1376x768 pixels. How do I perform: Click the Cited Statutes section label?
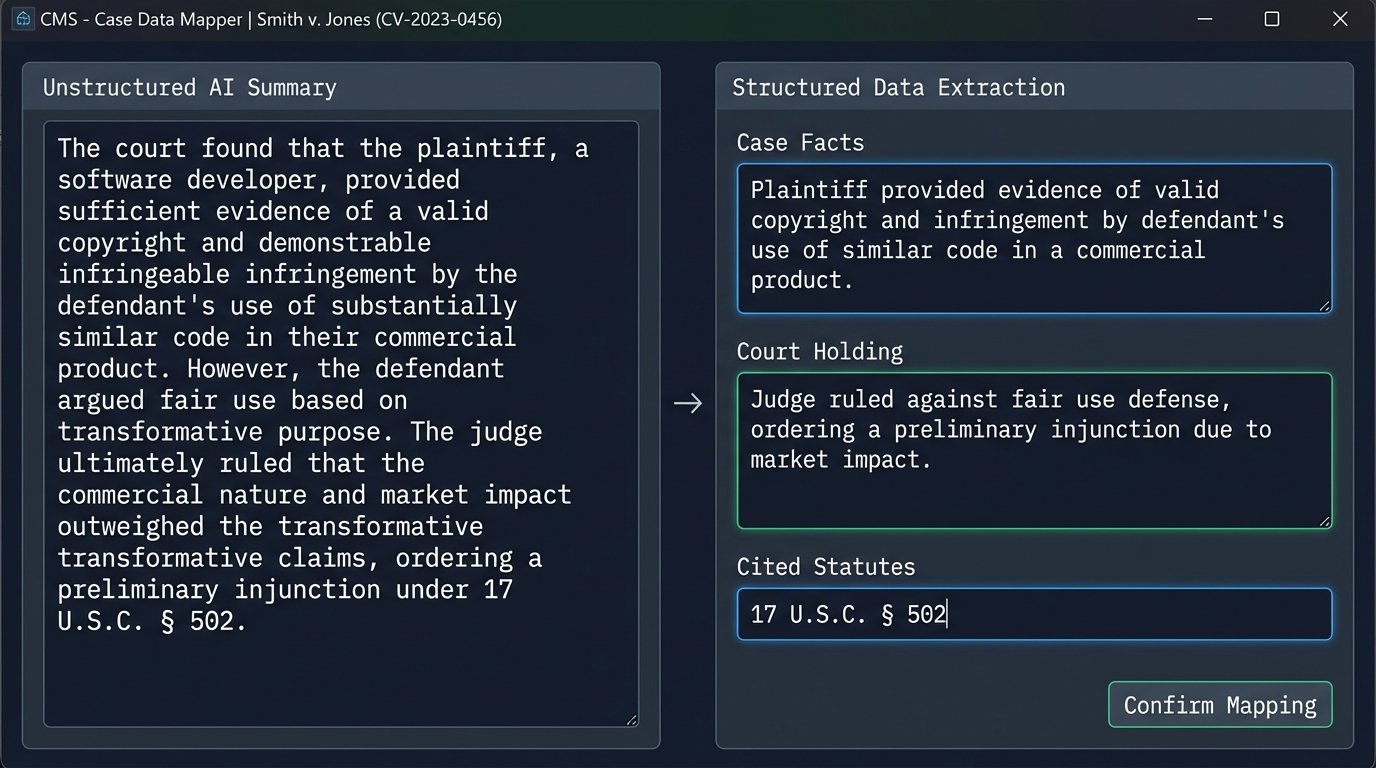(x=826, y=566)
